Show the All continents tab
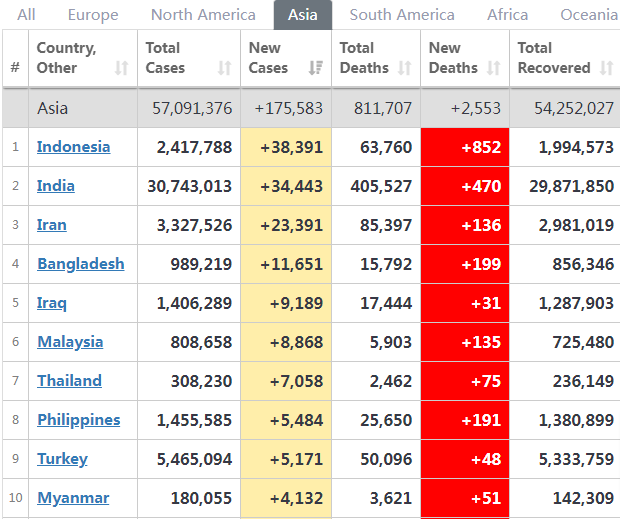The width and height of the screenshot is (620, 519). [x=26, y=15]
